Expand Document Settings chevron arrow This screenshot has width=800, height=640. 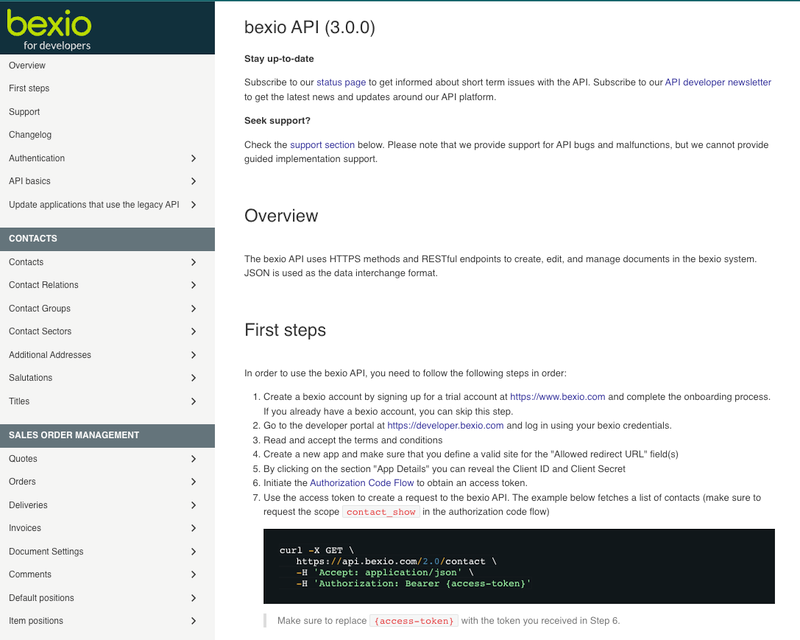pyautogui.click(x=193, y=552)
